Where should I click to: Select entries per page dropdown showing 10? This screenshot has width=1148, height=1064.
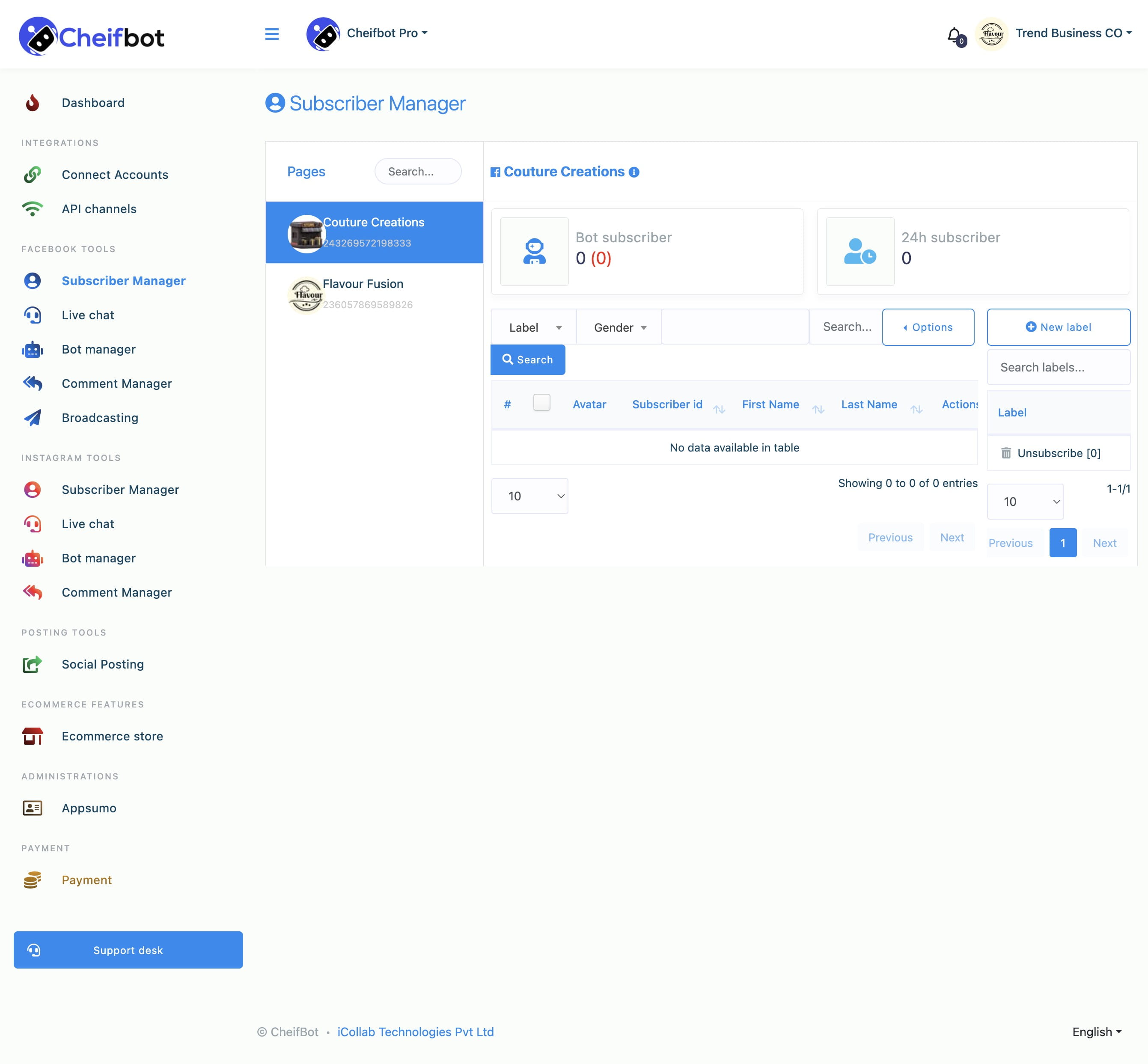pos(530,496)
